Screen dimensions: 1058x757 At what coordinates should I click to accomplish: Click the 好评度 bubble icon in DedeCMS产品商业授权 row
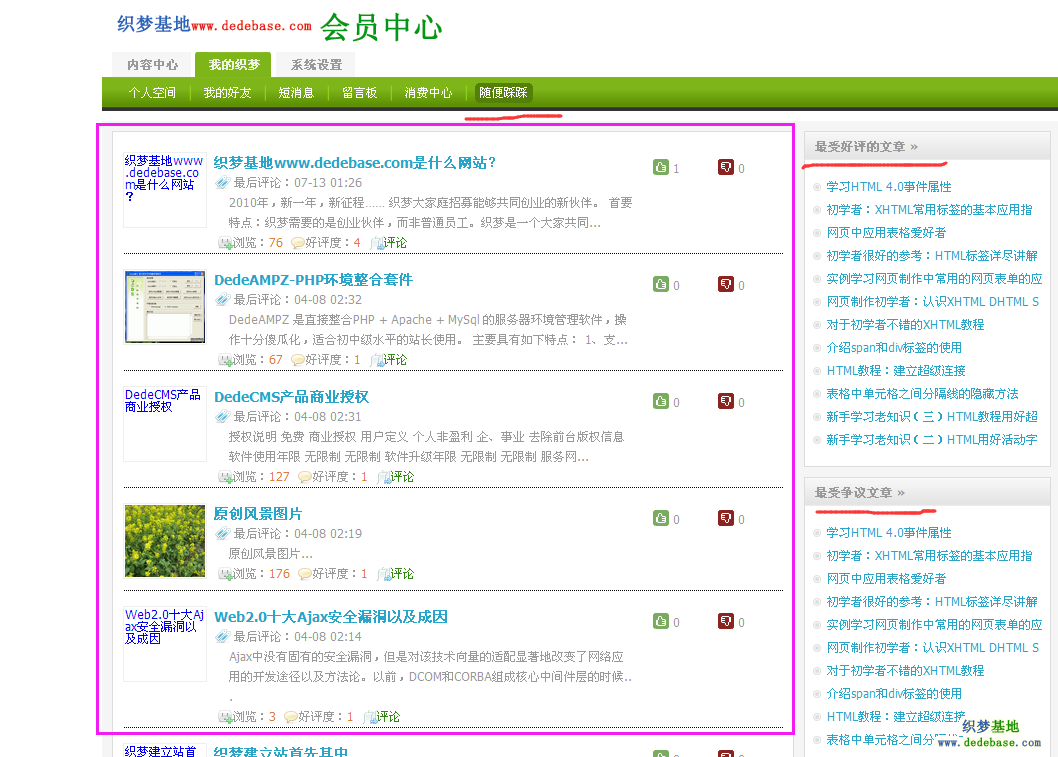[x=305, y=477]
